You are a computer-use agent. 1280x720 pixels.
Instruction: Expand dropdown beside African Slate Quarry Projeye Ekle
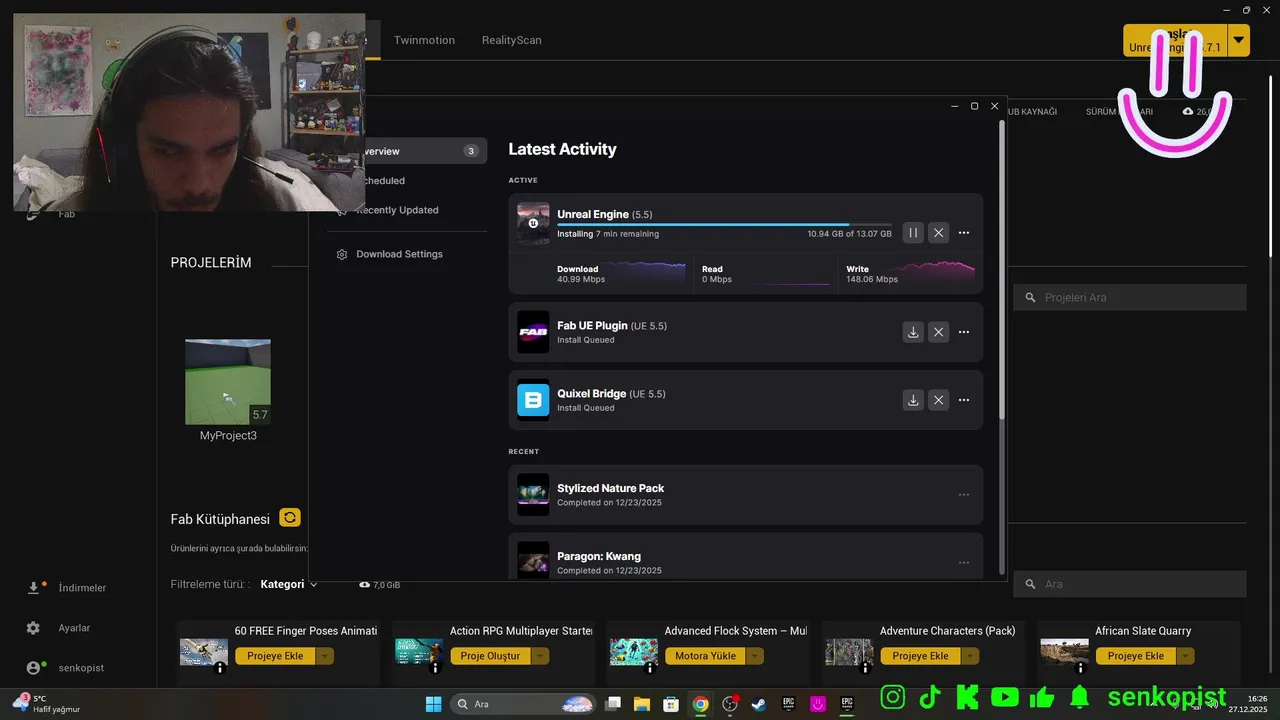tap(1185, 656)
